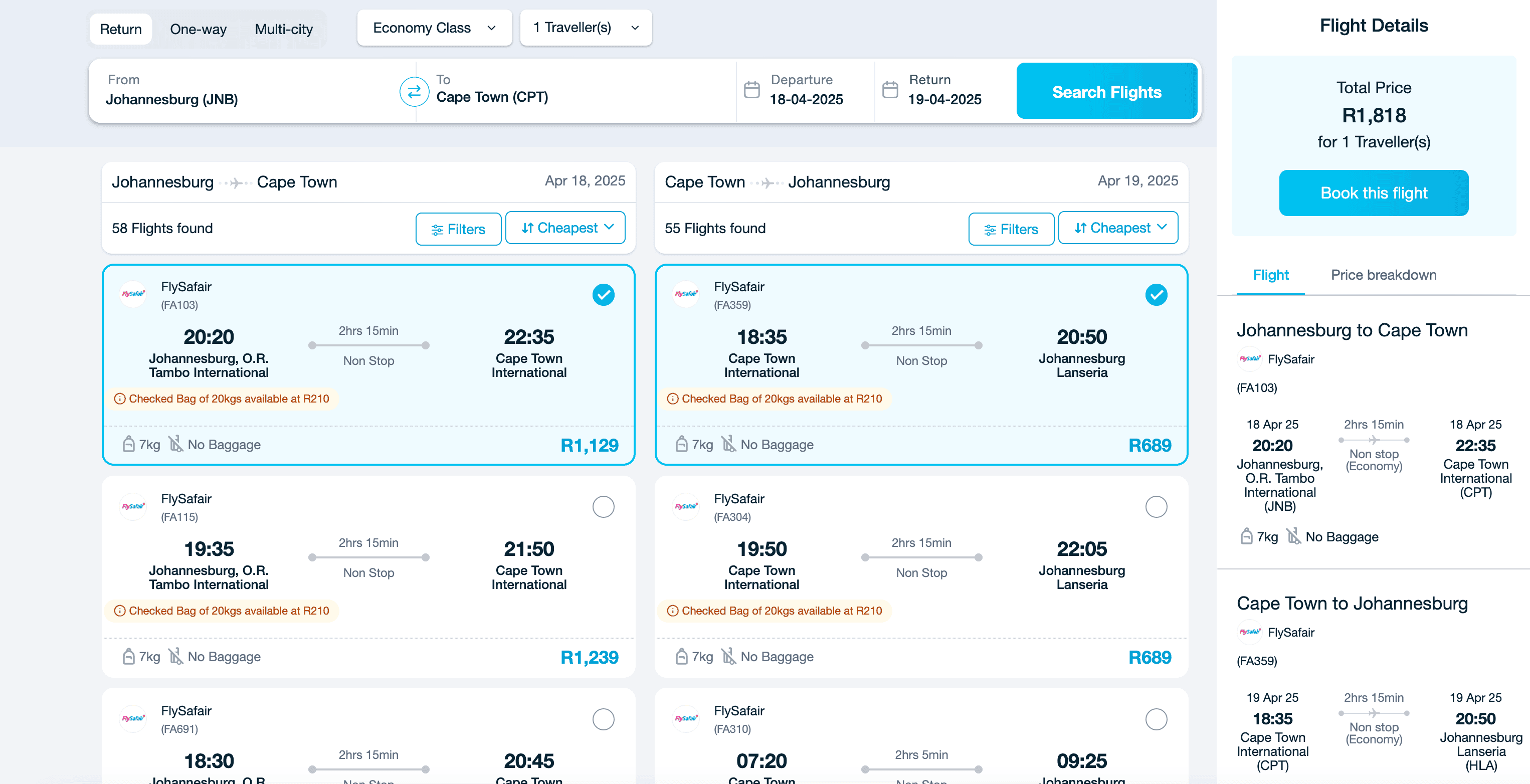Screen dimensions: 1530x784
Task: Click No Baggage icon on return FA359 card
Action: pos(728,444)
